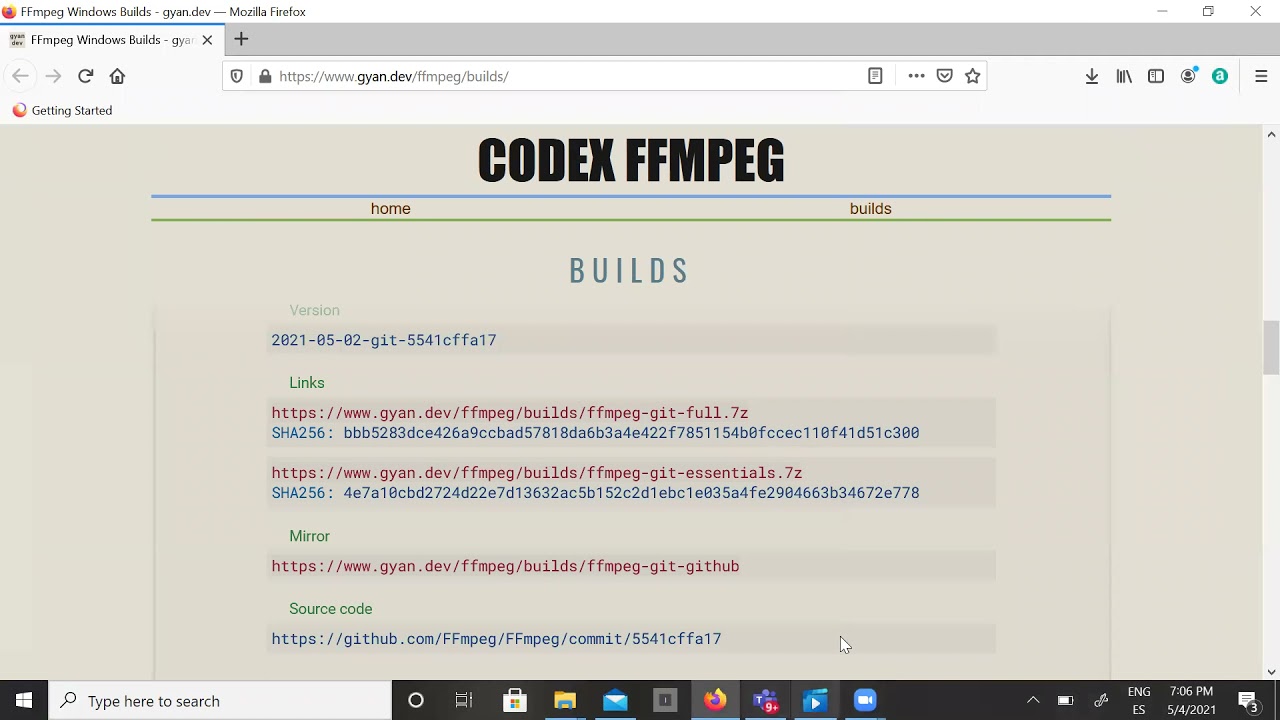Bookmark this page with the star
Screen dimensions: 1280x720
[x=972, y=76]
